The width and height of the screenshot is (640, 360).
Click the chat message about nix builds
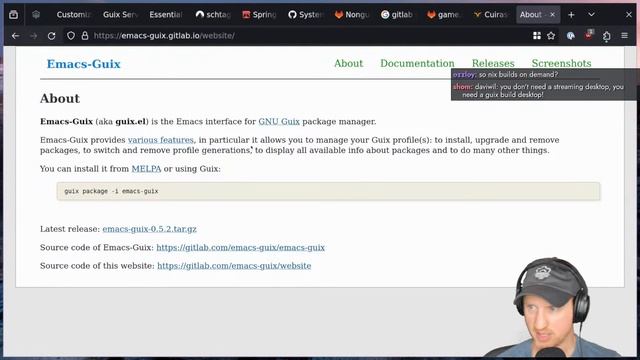pyautogui.click(x=505, y=75)
